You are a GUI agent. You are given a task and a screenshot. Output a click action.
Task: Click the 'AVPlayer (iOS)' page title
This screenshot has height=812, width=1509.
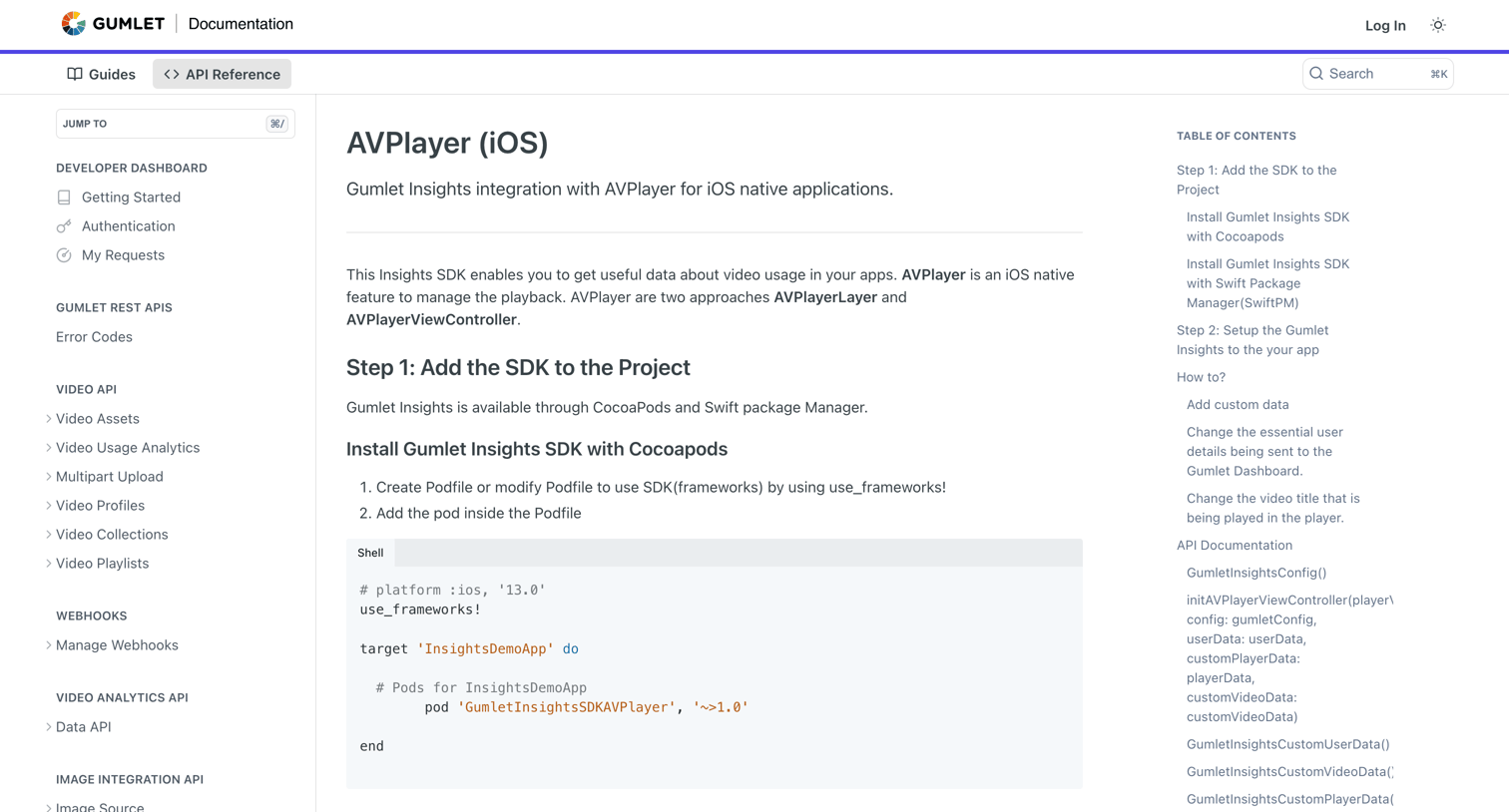coord(447,143)
